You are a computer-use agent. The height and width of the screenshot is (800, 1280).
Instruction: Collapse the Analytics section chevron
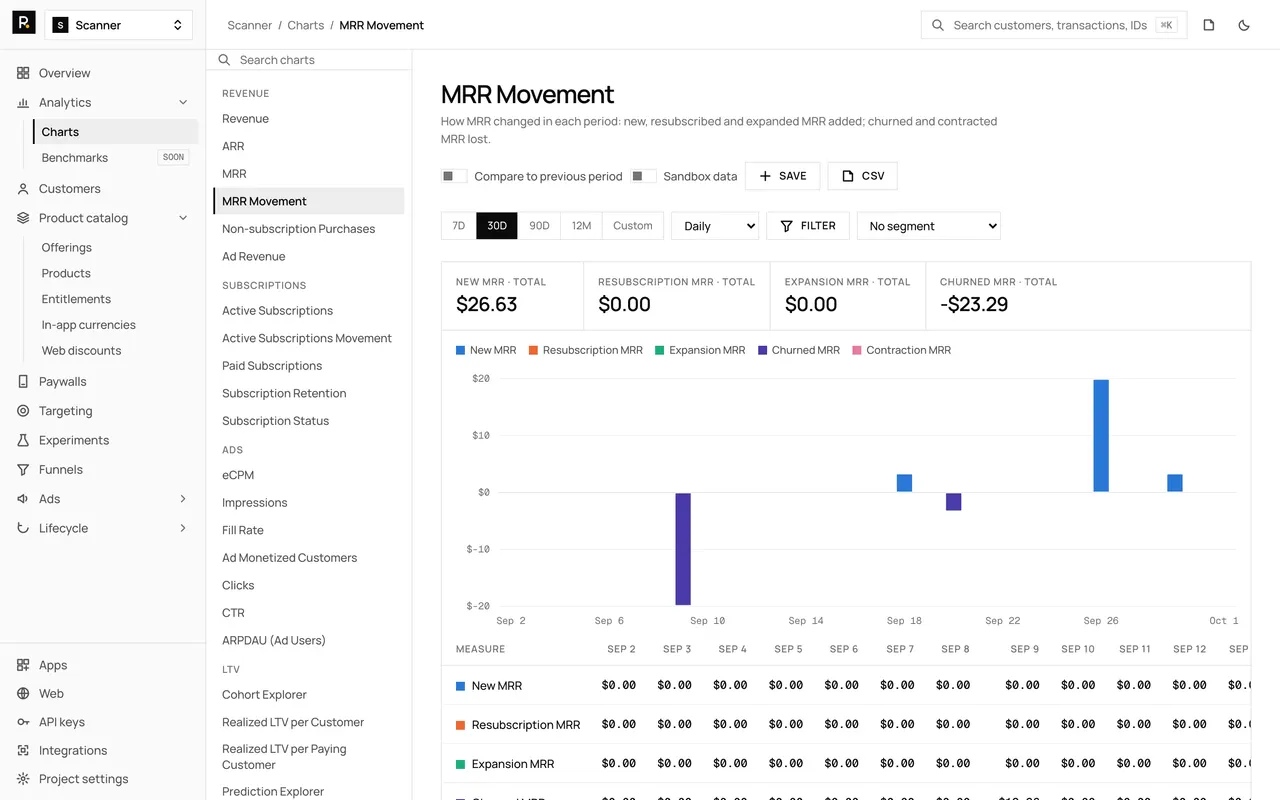point(183,102)
